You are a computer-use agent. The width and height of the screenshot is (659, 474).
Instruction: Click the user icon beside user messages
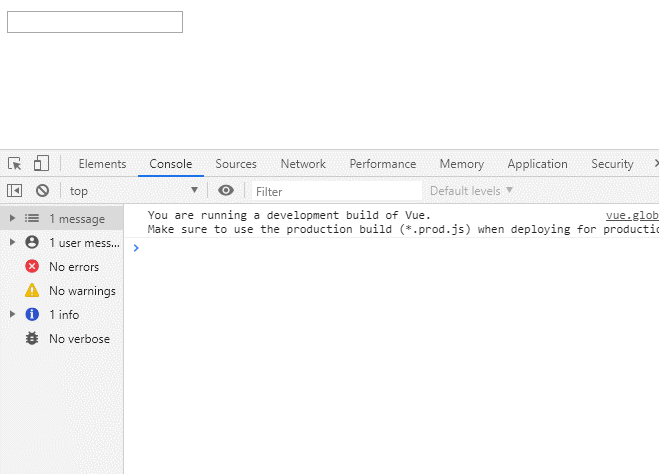[32, 242]
